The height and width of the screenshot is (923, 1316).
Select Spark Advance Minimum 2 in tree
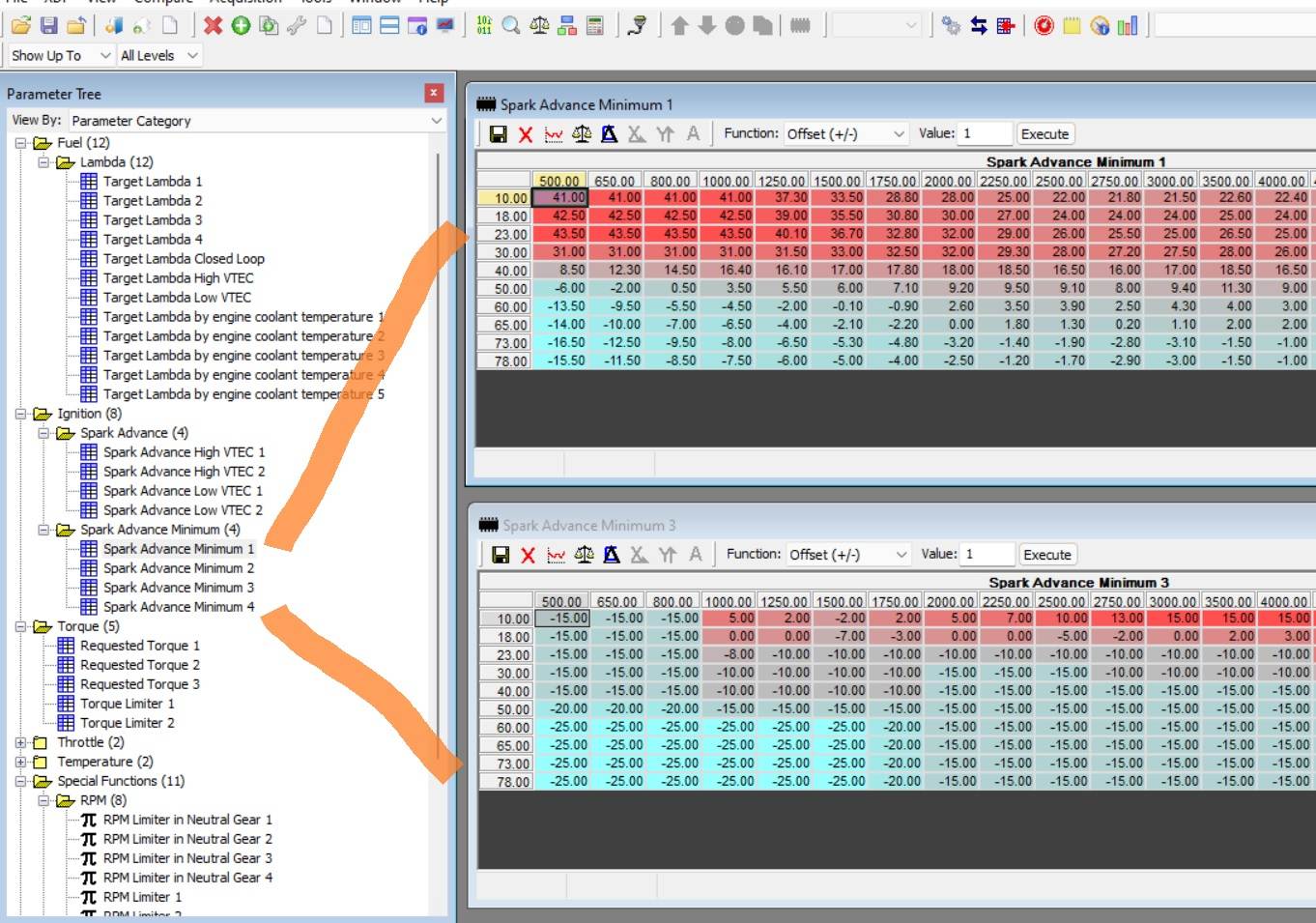point(178,568)
